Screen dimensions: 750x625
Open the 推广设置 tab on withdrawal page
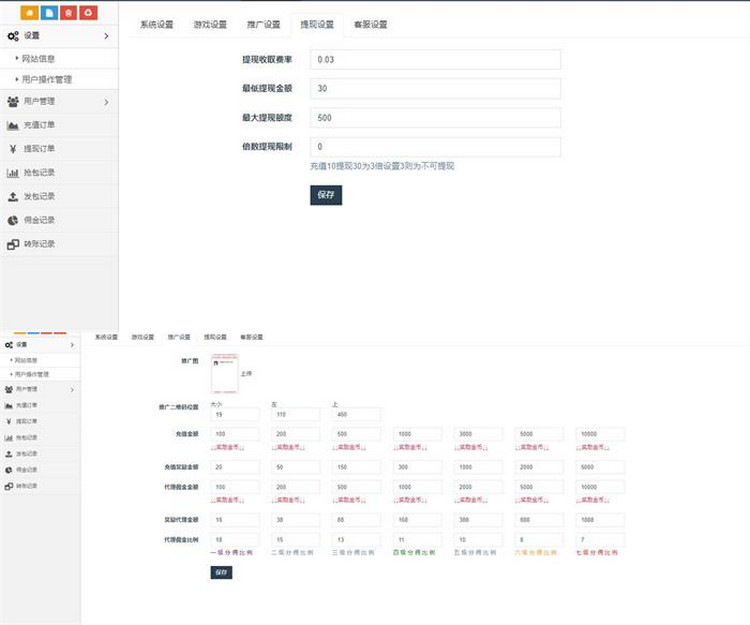pos(264,24)
